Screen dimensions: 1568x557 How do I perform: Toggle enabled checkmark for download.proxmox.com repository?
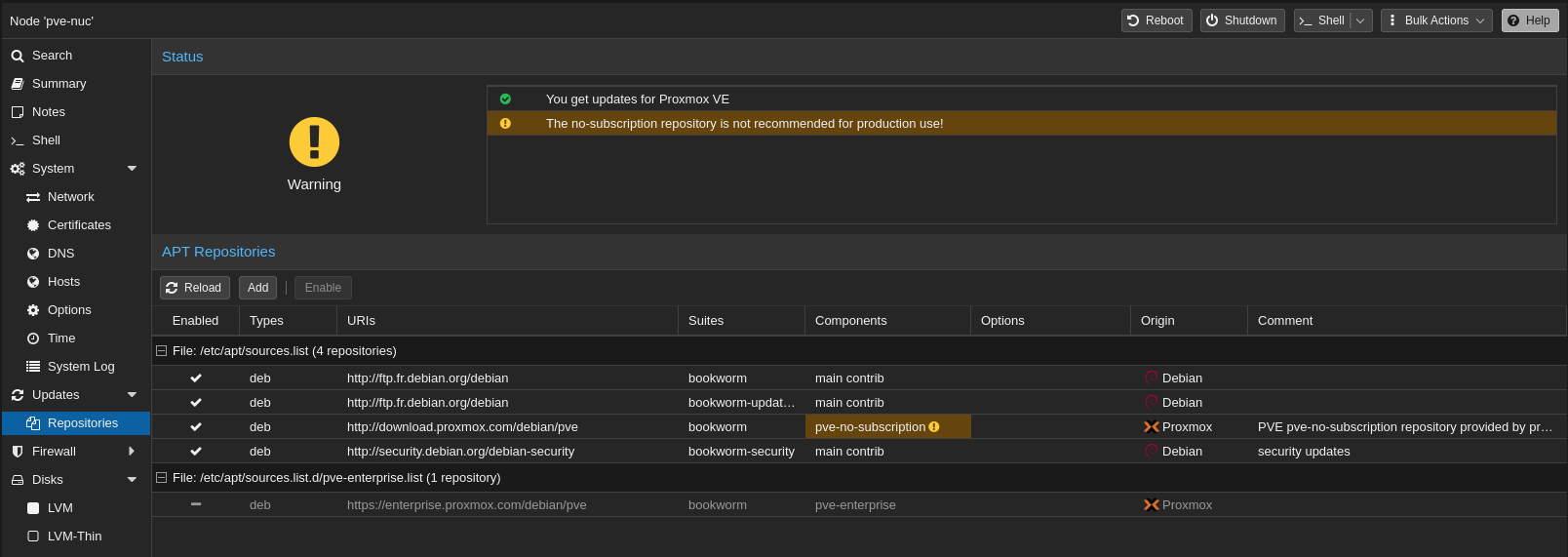pyautogui.click(x=196, y=426)
